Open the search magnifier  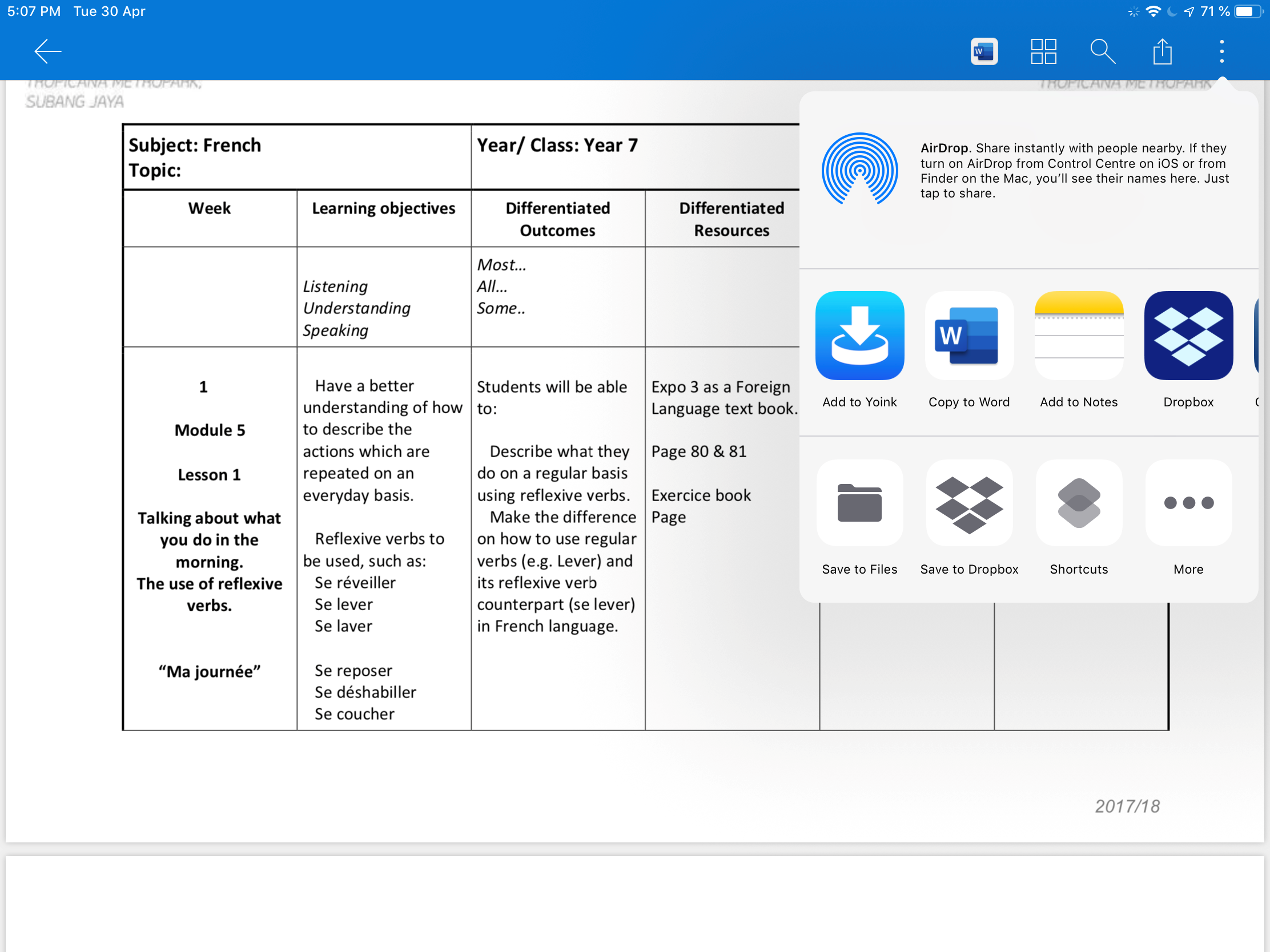1102,51
